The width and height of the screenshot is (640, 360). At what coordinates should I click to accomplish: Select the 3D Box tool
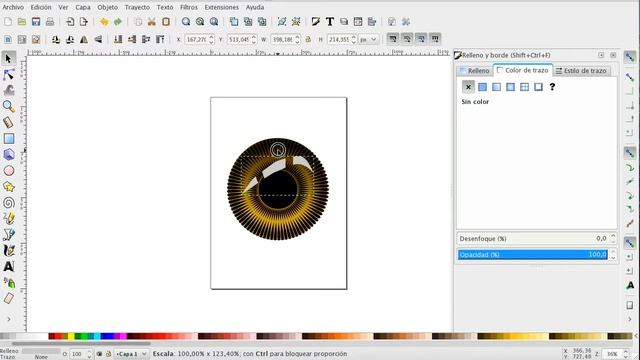9,154
